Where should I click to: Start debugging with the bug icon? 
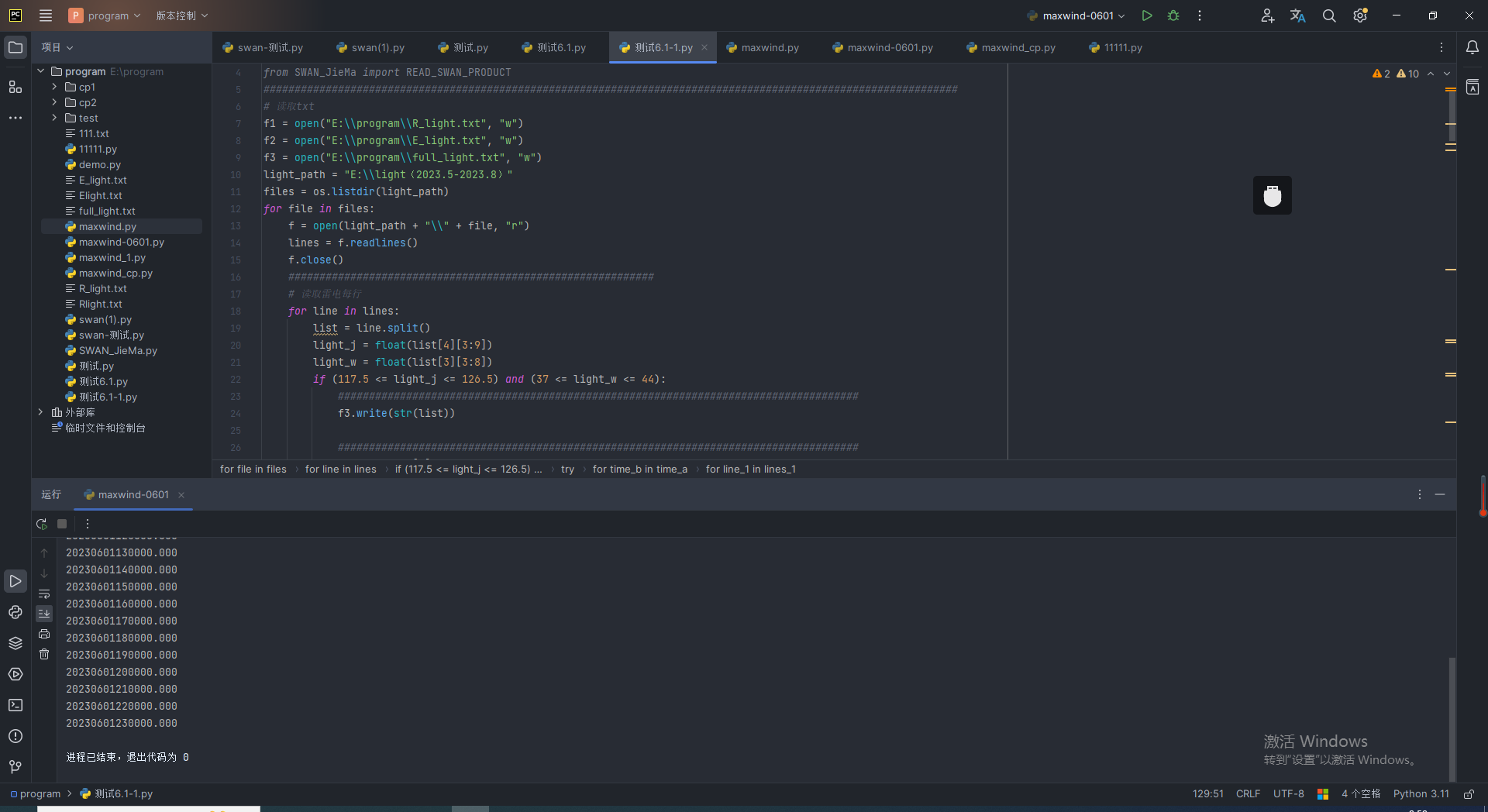(1173, 15)
